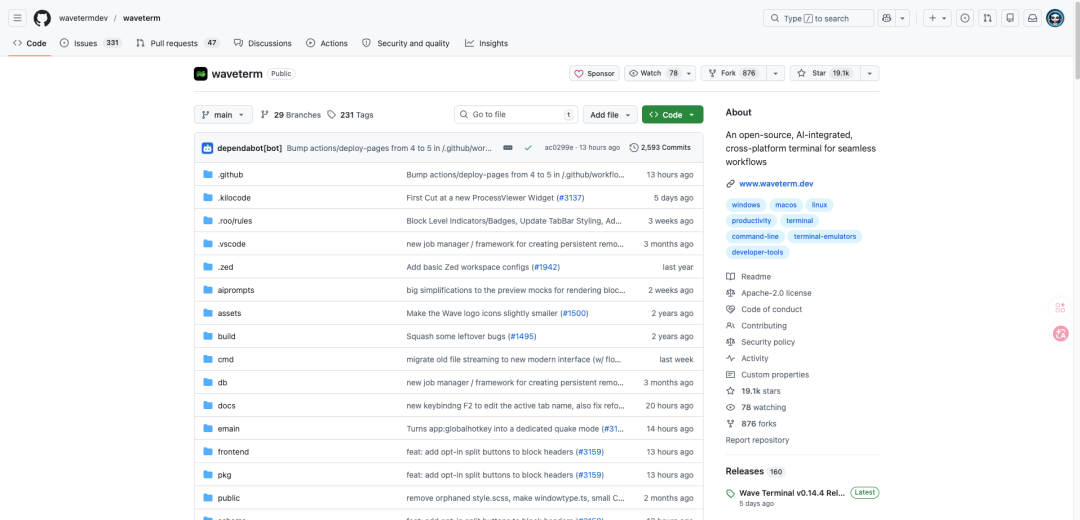This screenshot has height=520, width=1080.
Task: Open the issues icon in top header
Action: [x=966, y=18]
